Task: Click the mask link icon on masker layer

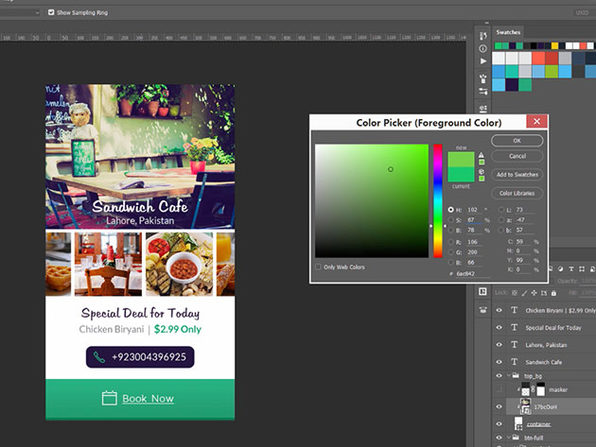Action: pos(533,389)
